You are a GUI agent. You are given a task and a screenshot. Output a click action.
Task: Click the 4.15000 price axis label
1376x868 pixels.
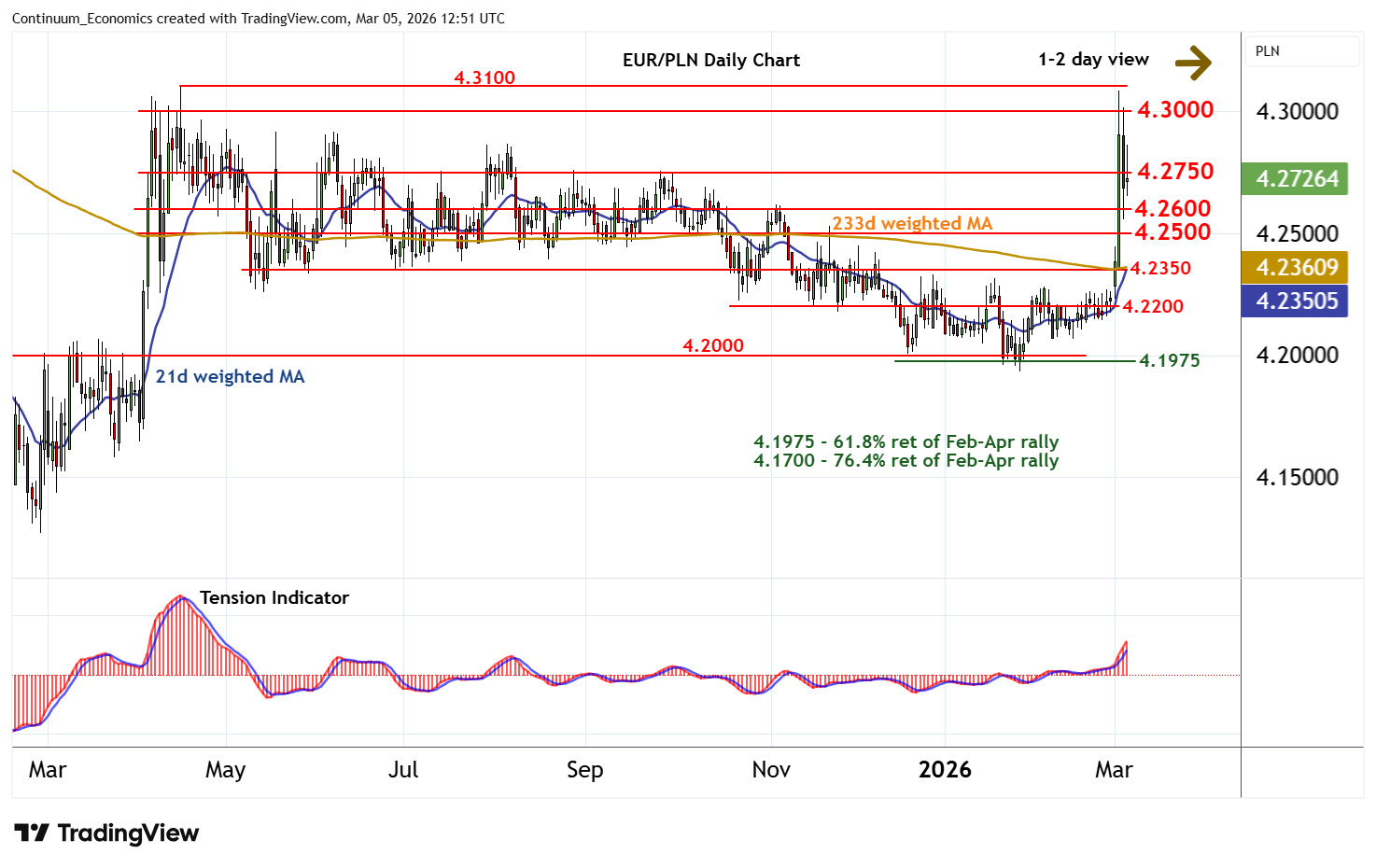pos(1297,478)
